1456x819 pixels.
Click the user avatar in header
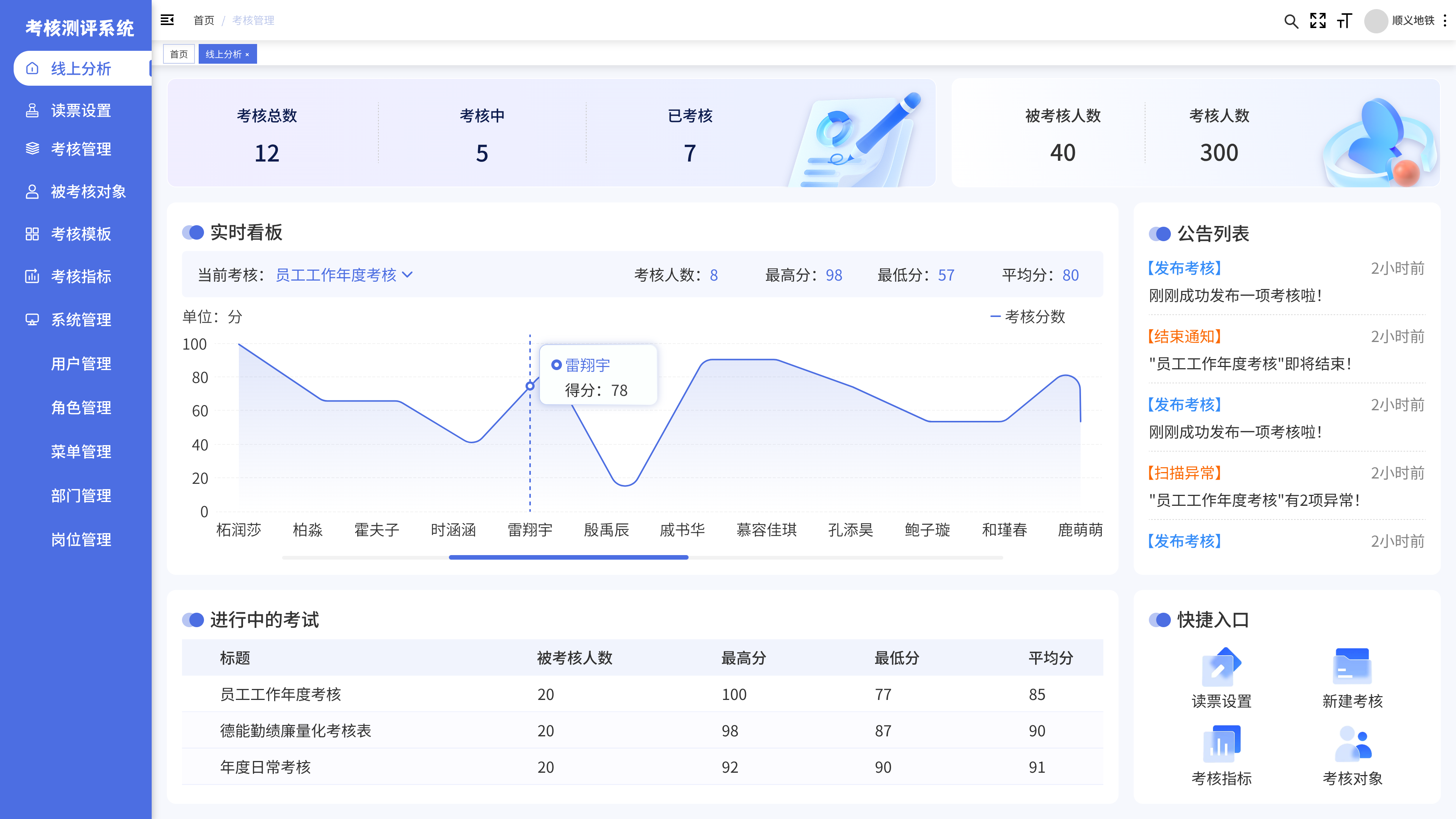1376,21
